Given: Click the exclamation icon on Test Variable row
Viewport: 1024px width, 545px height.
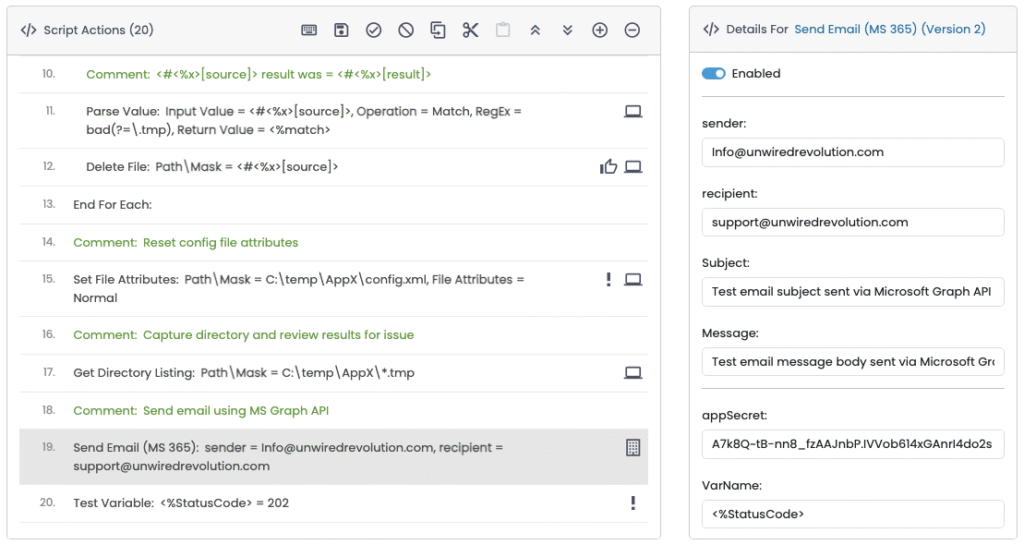Looking at the screenshot, I should point(633,503).
